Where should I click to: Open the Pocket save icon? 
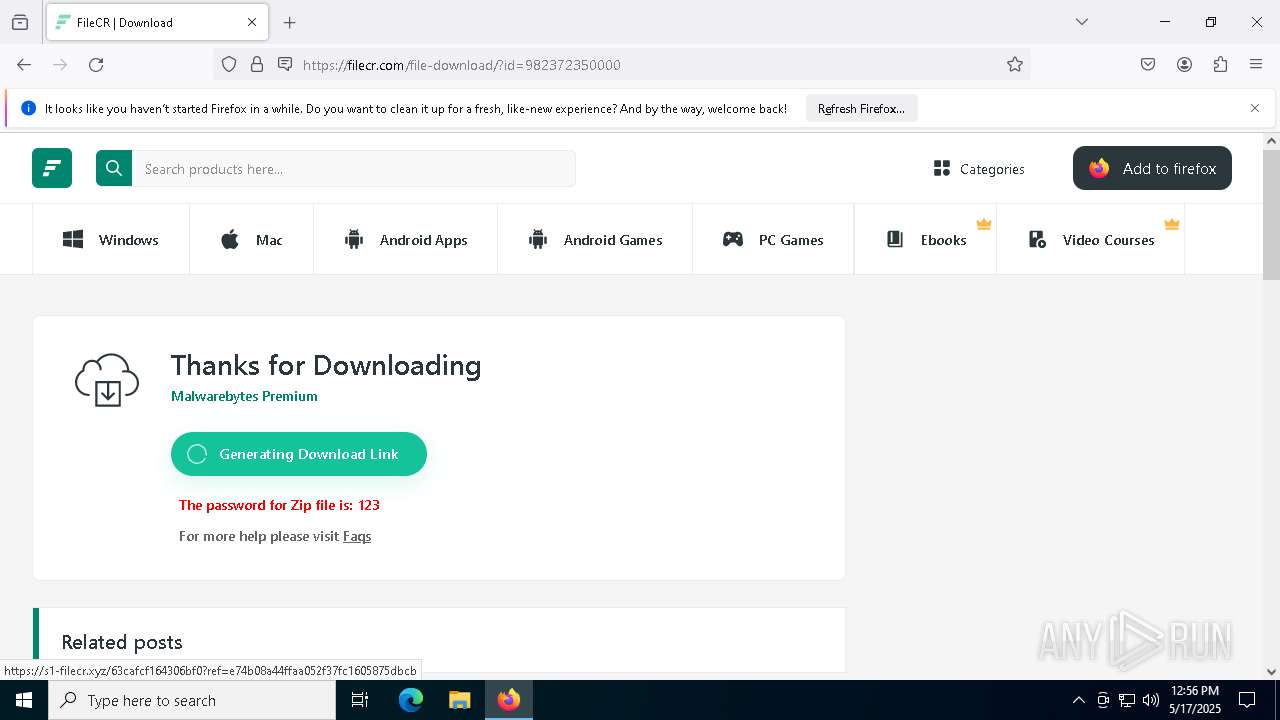pyautogui.click(x=1148, y=64)
